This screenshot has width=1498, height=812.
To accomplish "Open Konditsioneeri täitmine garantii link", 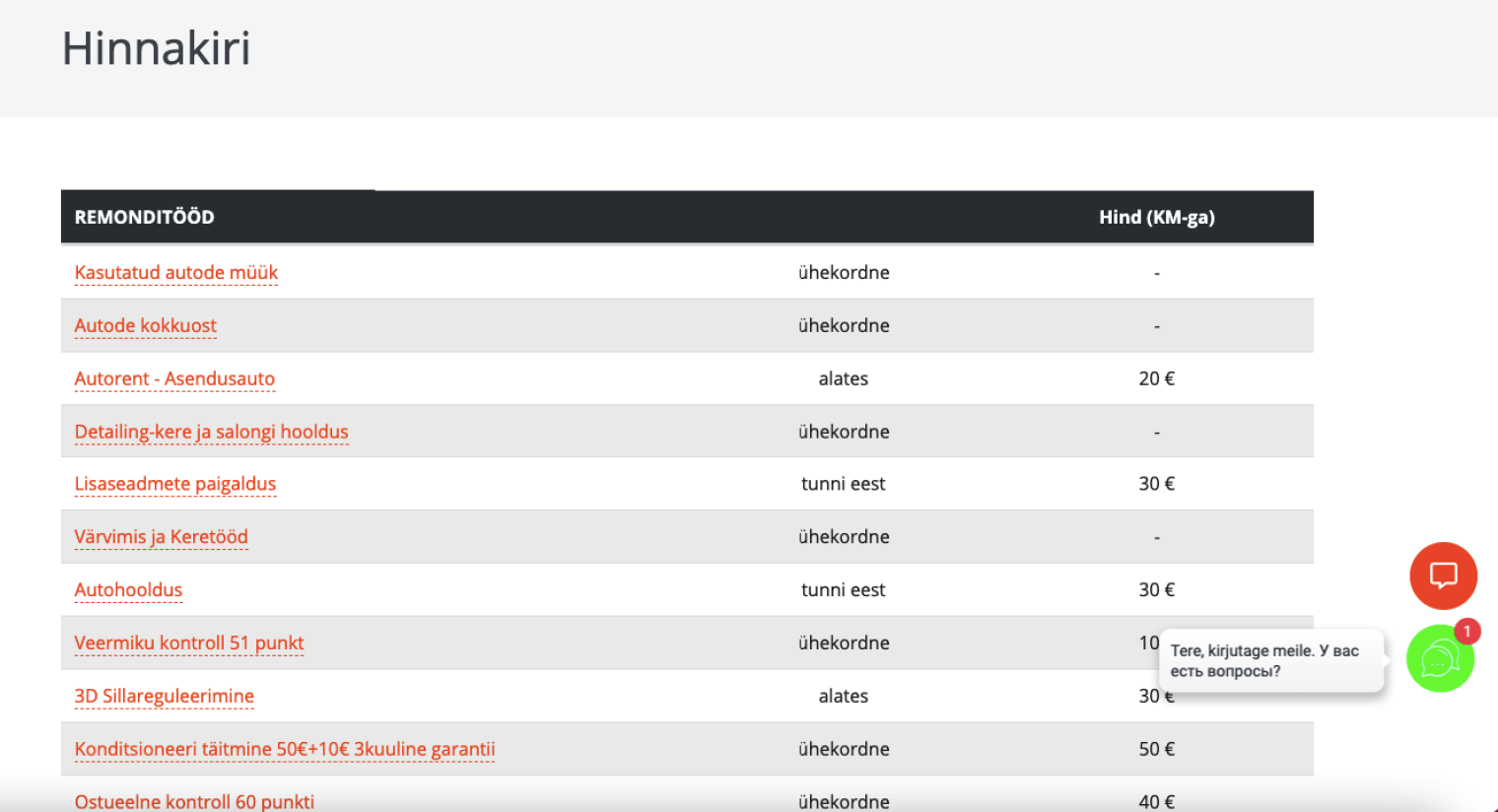I will (284, 749).
